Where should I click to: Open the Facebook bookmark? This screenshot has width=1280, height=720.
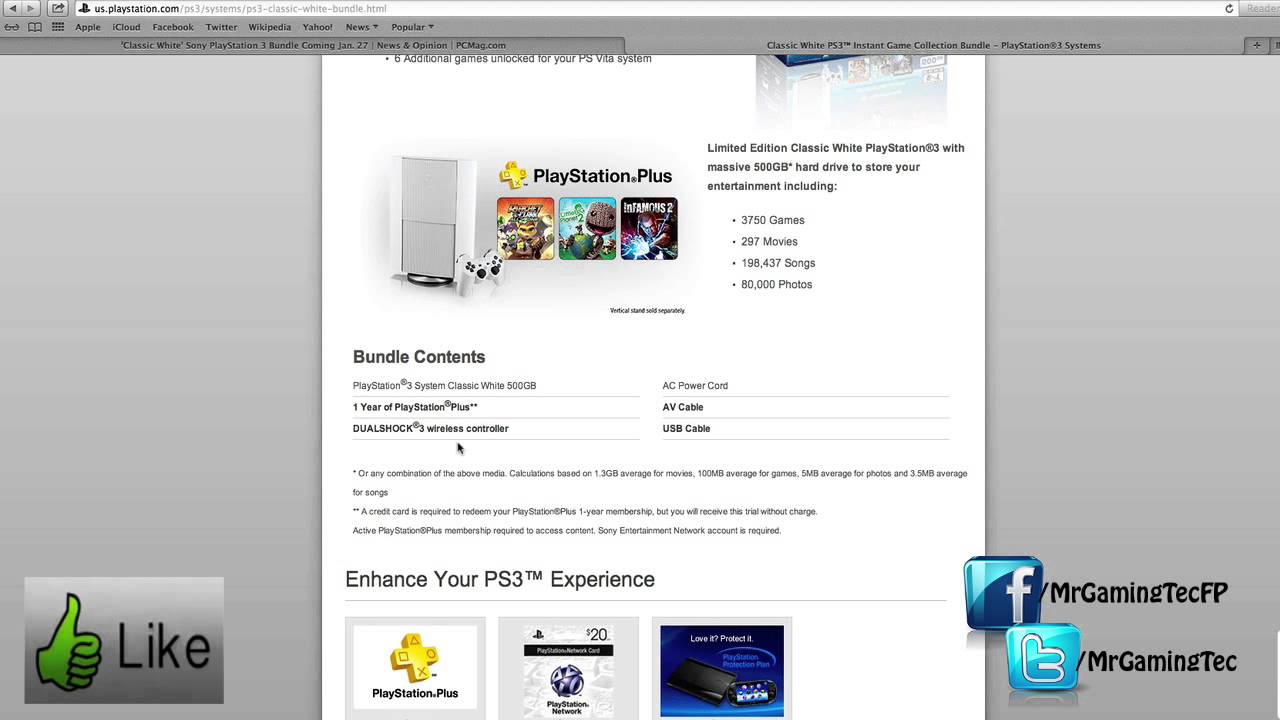173,27
